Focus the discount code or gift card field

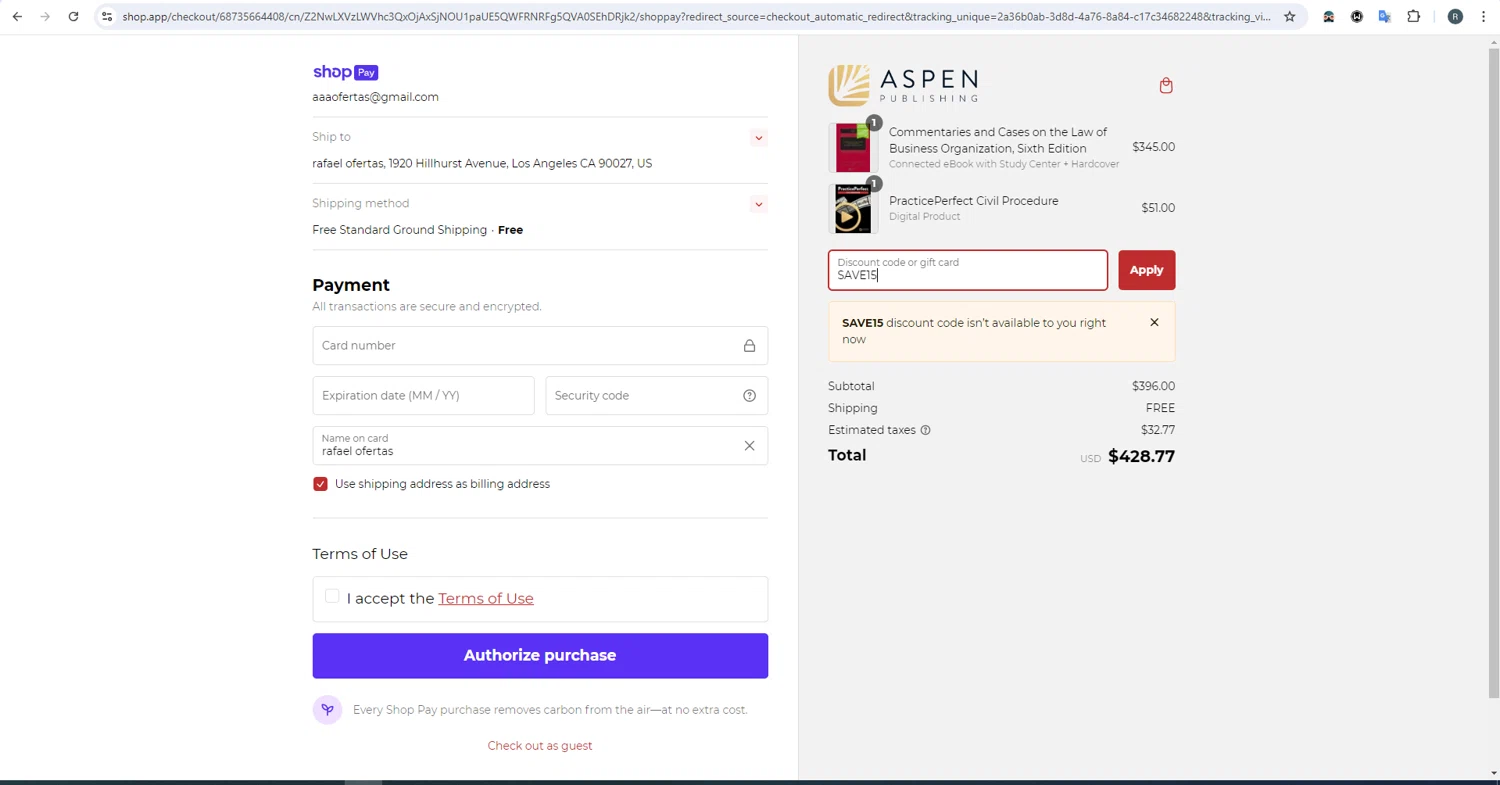(x=967, y=270)
